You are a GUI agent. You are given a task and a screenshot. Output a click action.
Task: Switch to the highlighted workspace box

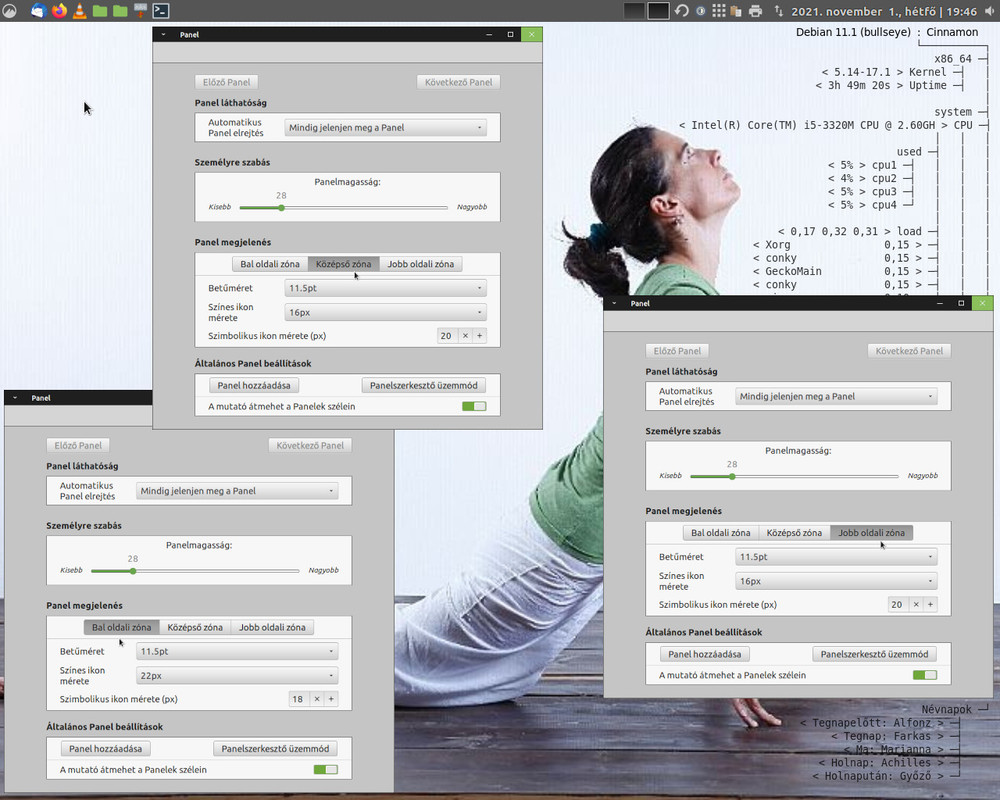659,11
